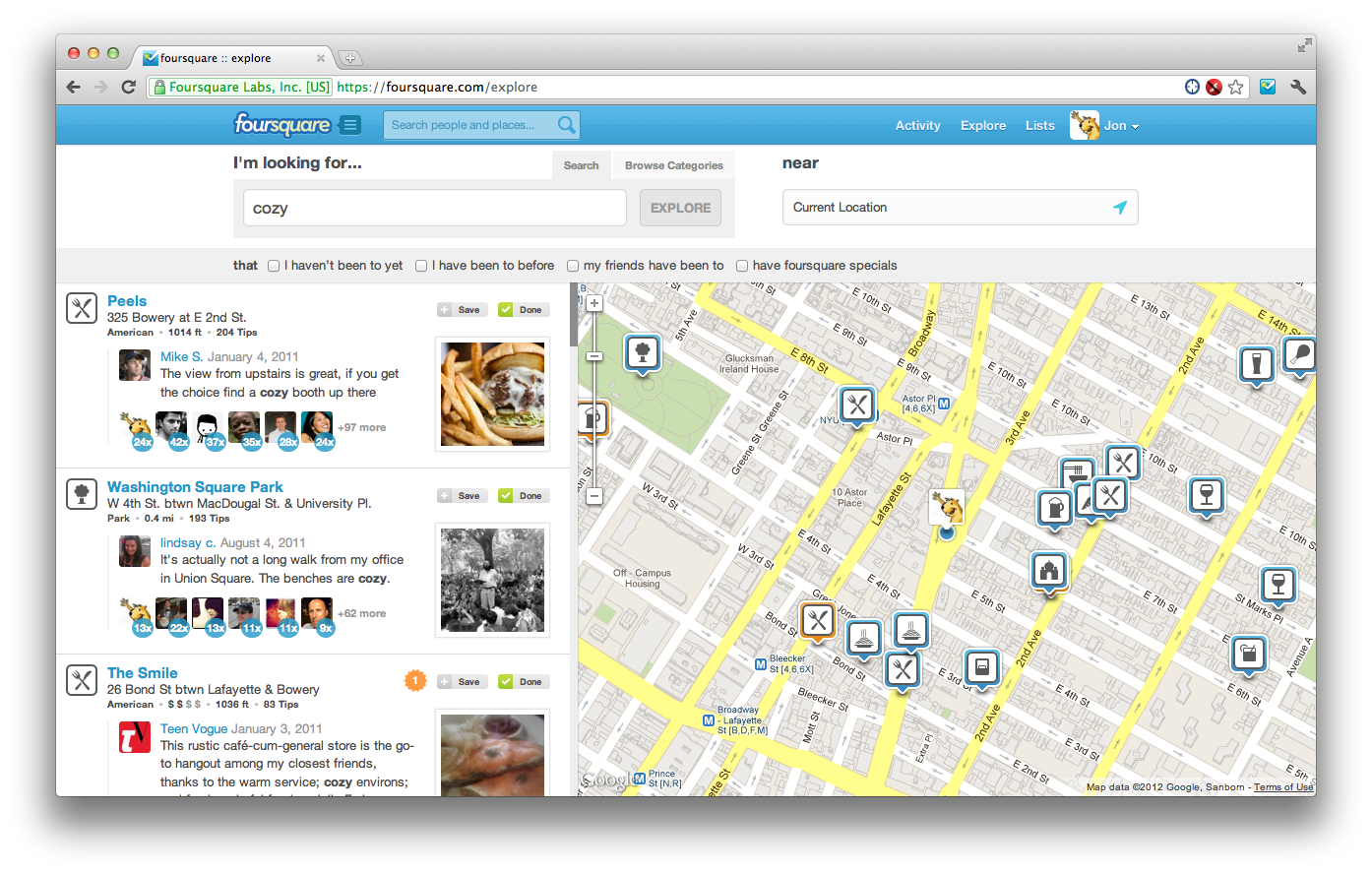Save Washington Square Park to your list
The width and height of the screenshot is (1372, 874).
point(463,496)
